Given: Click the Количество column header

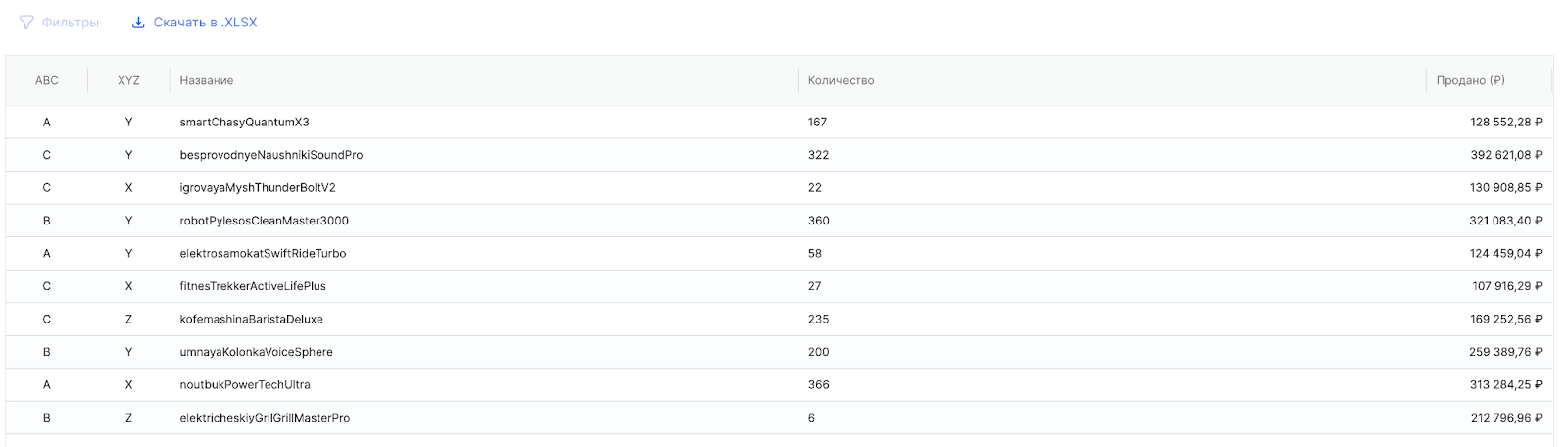Looking at the screenshot, I should click(x=841, y=80).
